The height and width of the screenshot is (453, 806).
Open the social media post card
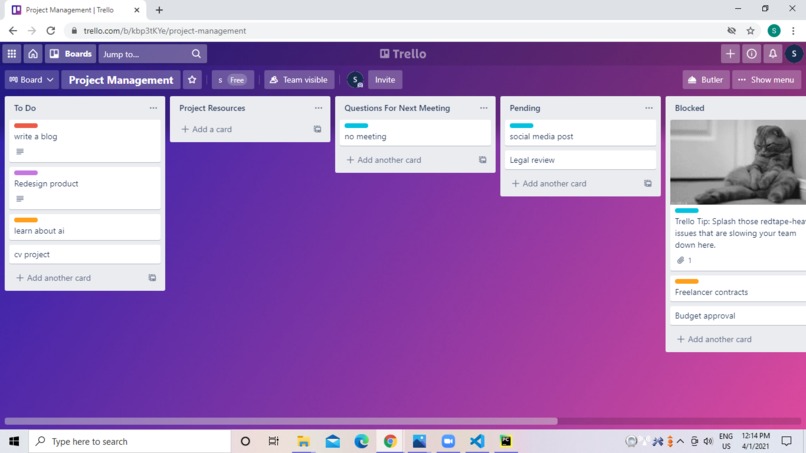click(x=580, y=133)
